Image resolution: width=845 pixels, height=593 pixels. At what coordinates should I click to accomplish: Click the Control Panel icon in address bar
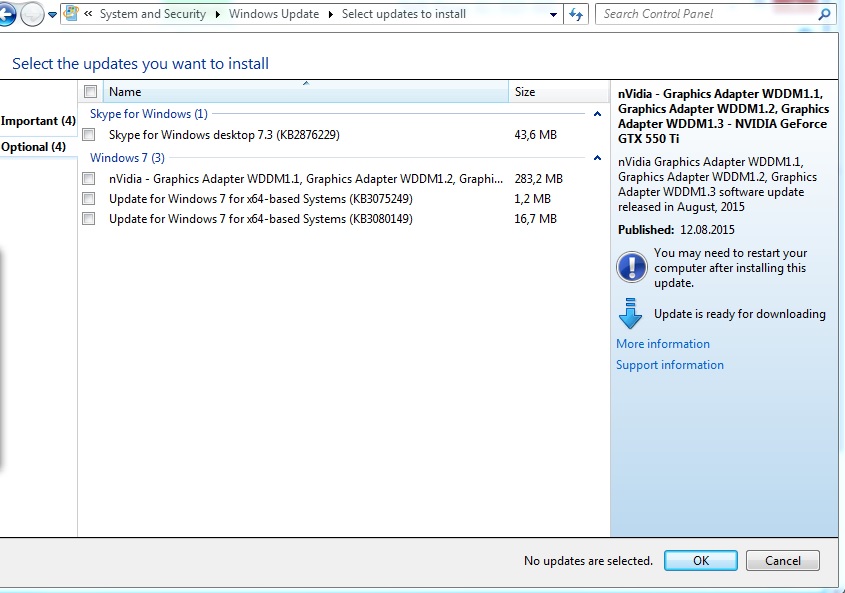71,13
